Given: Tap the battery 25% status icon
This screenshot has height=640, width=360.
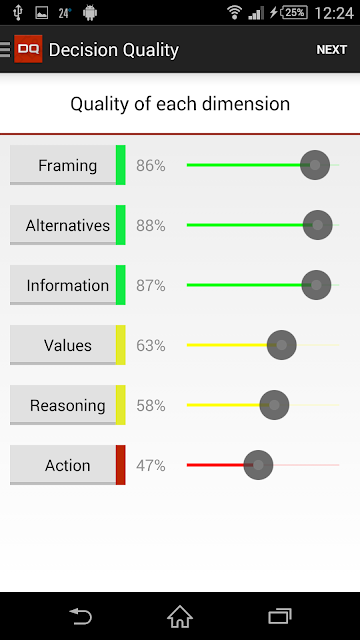Looking at the screenshot, I should (x=295, y=13).
